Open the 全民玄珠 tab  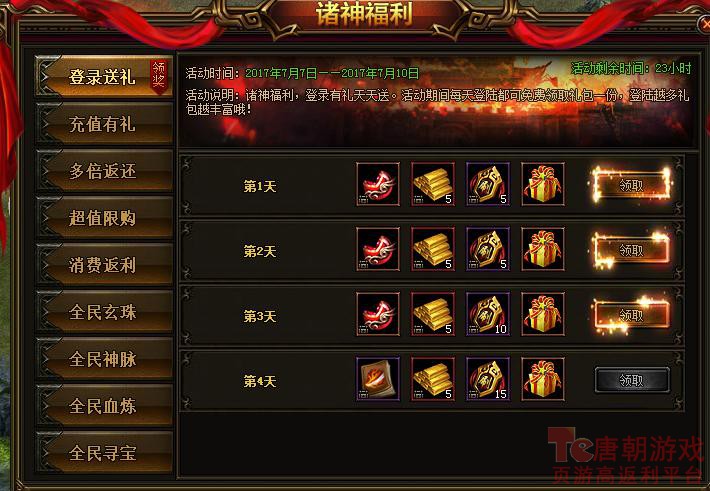pyautogui.click(x=104, y=312)
